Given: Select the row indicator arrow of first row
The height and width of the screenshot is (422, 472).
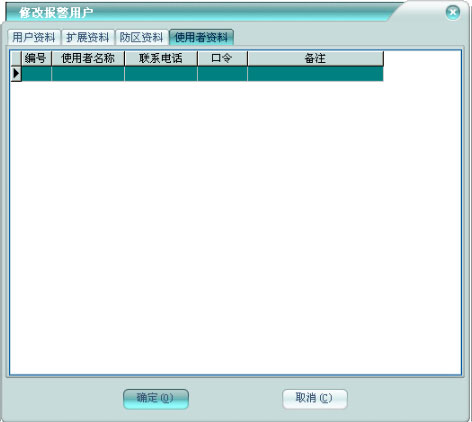Looking at the screenshot, I should tap(16, 74).
